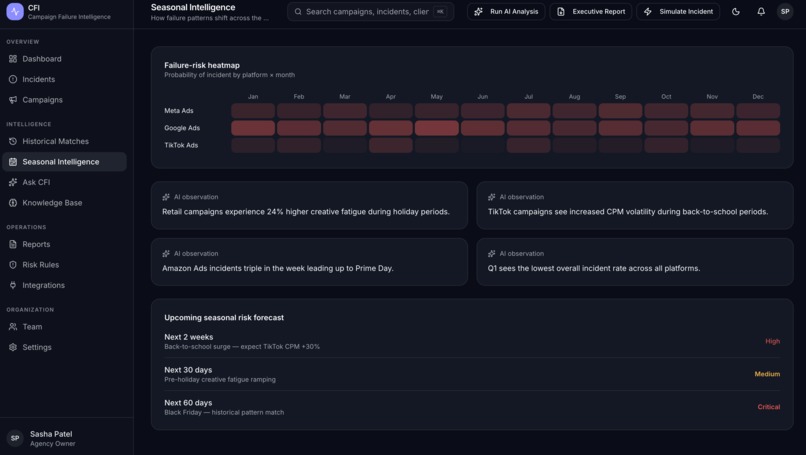The width and height of the screenshot is (806, 455).
Task: Select Google Ads January heatmap cell
Action: (x=253, y=128)
